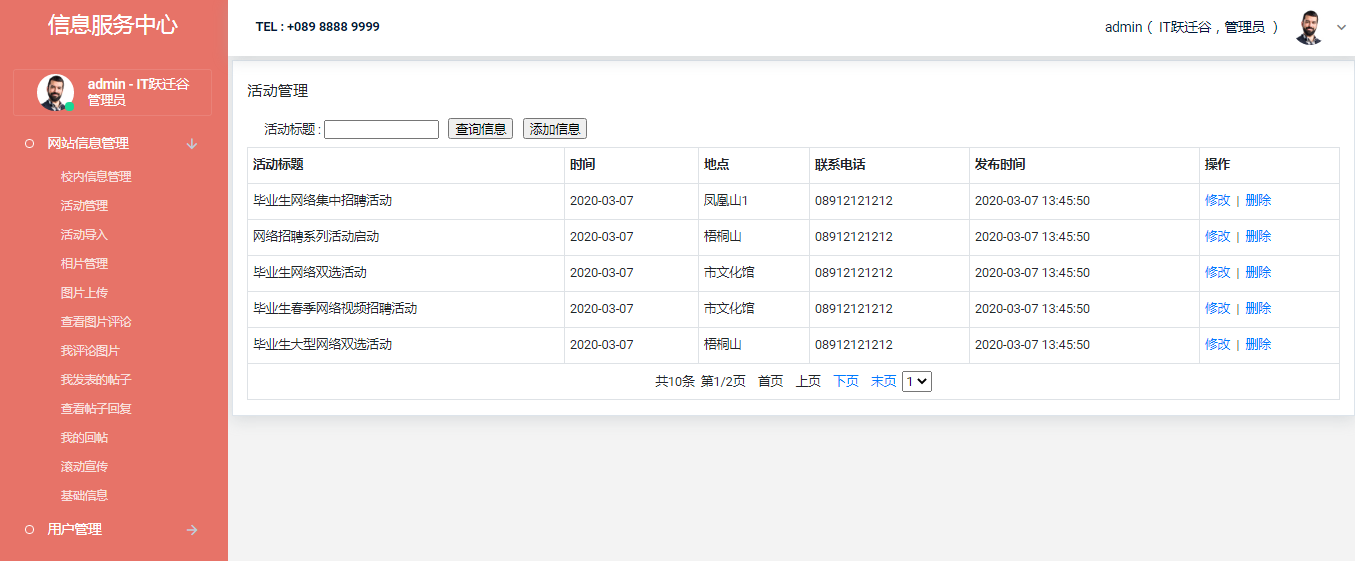Open 我评论图片 in the sidebar
The height and width of the screenshot is (561, 1355).
(90, 351)
